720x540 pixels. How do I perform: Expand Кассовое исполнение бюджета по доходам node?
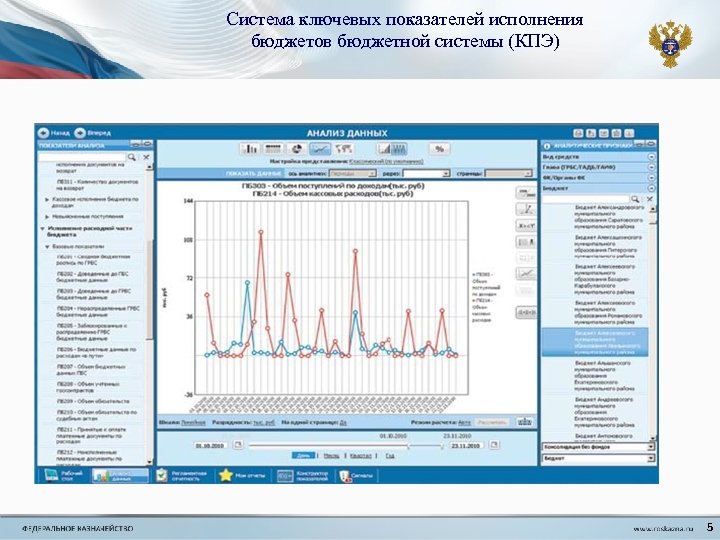click(47, 200)
